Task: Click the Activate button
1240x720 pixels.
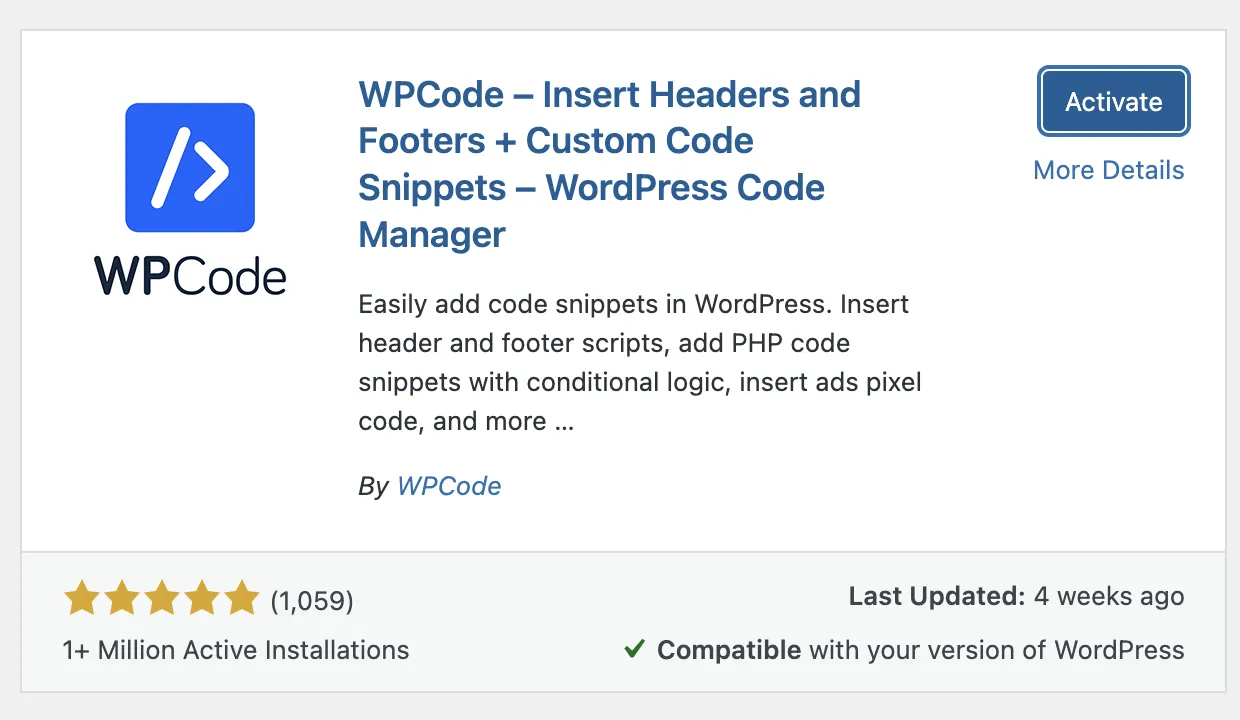Action: point(1114,102)
